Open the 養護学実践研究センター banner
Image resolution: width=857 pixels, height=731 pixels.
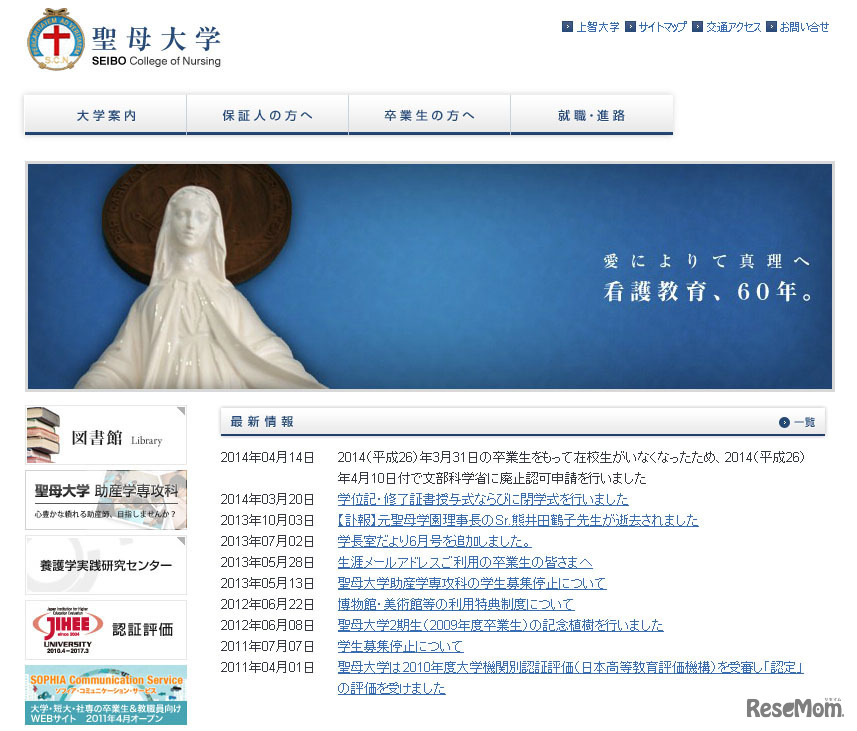click(106, 565)
